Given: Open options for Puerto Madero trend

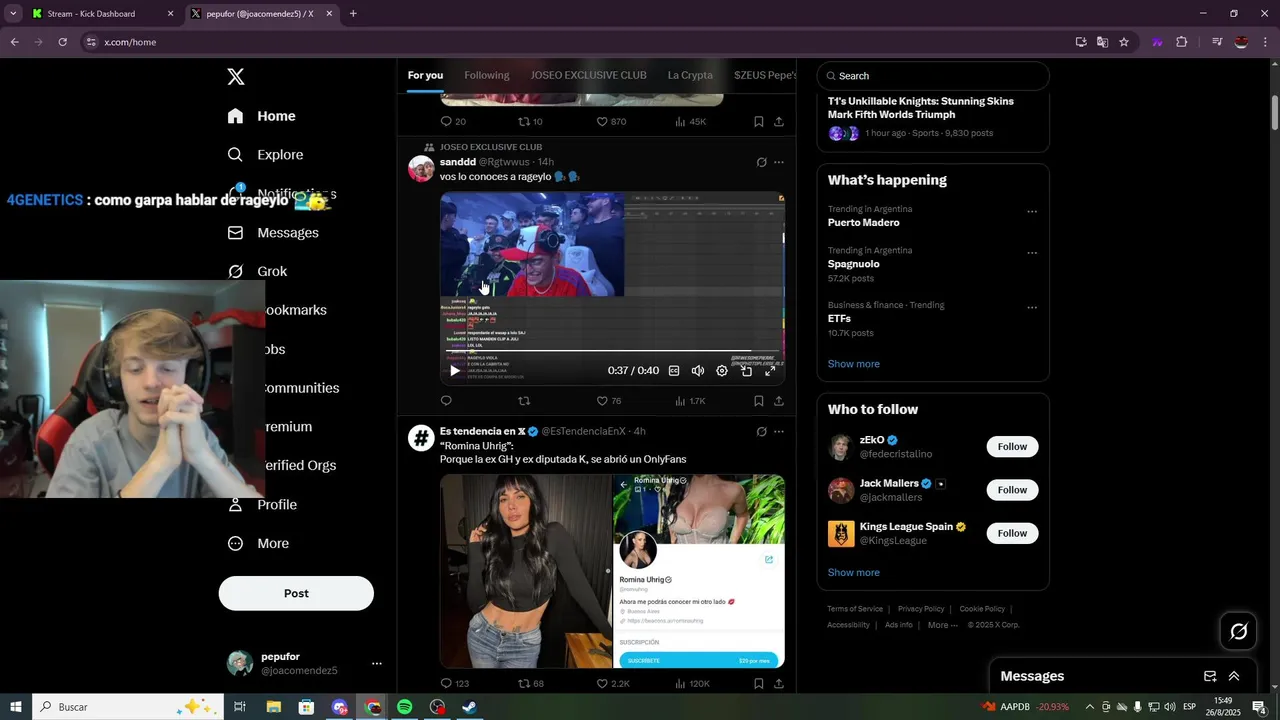Looking at the screenshot, I should tap(1032, 212).
